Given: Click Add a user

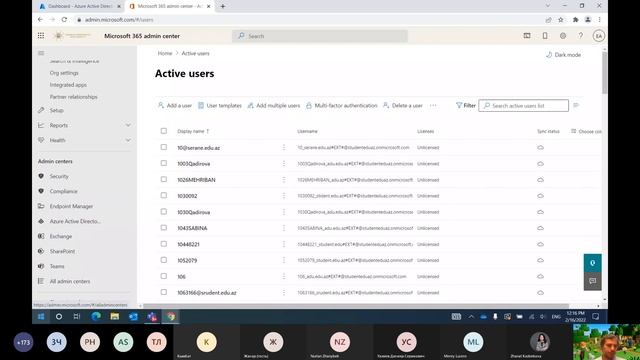Looking at the screenshot, I should [x=175, y=105].
